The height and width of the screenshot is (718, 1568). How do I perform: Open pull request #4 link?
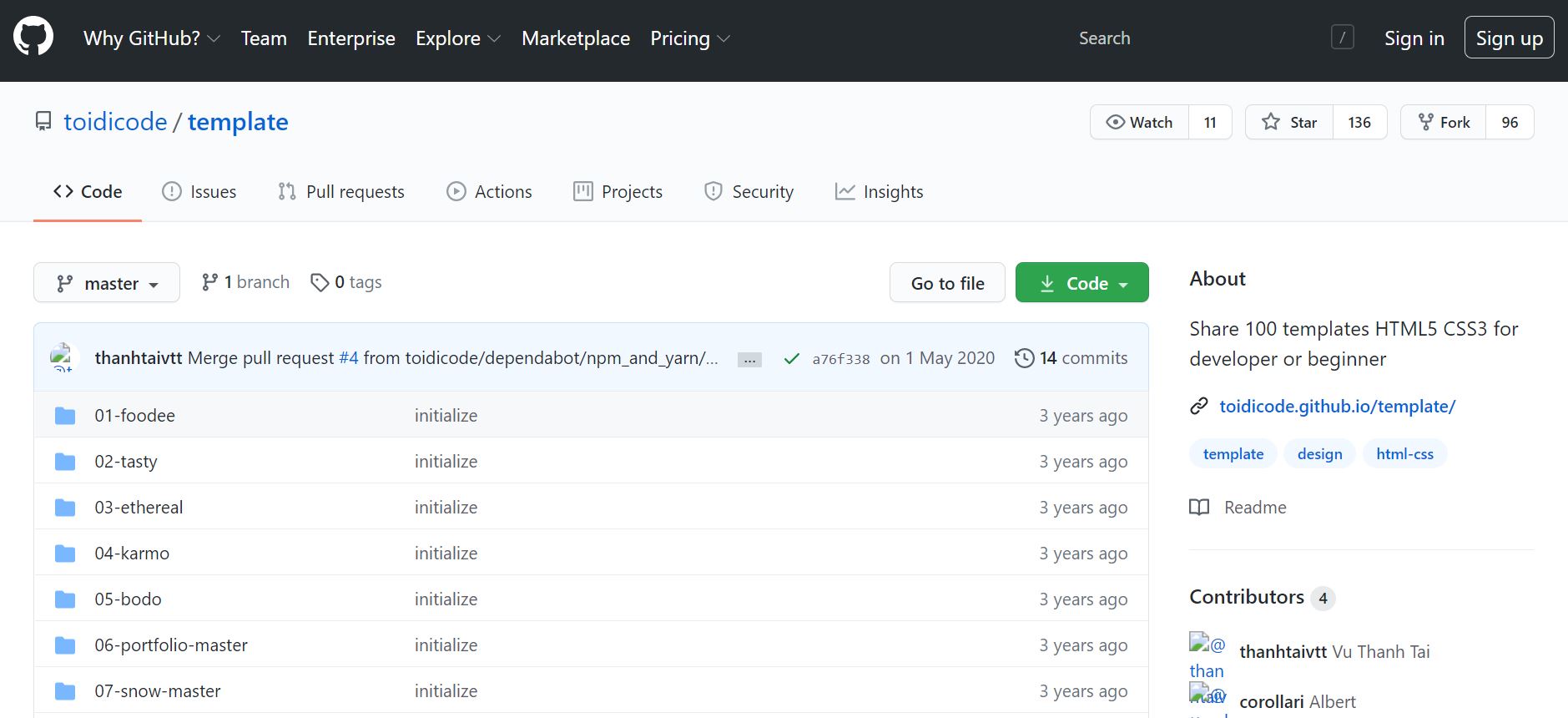[349, 358]
